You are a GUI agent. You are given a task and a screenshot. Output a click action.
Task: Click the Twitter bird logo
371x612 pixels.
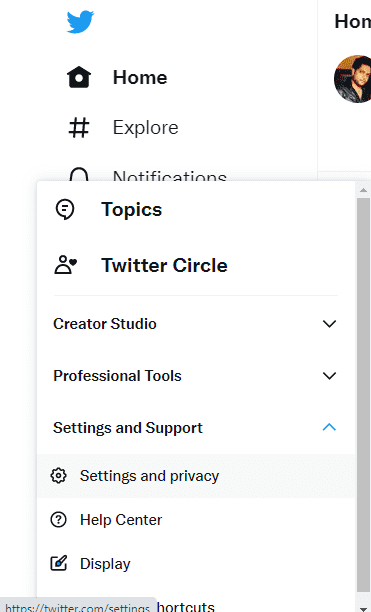click(80, 22)
